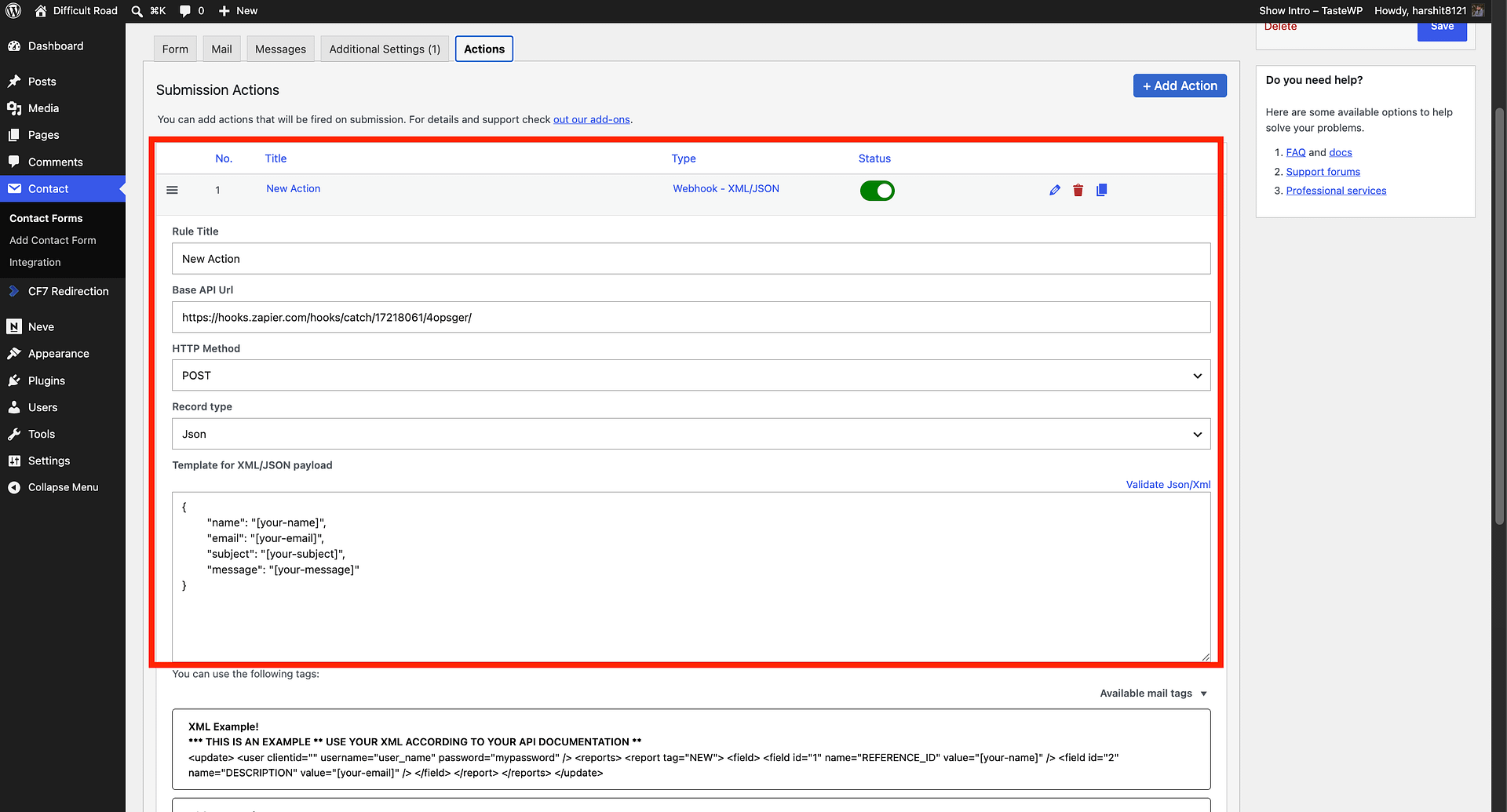Open the Professional services link
This screenshot has height=812, width=1507.
pyautogui.click(x=1336, y=191)
